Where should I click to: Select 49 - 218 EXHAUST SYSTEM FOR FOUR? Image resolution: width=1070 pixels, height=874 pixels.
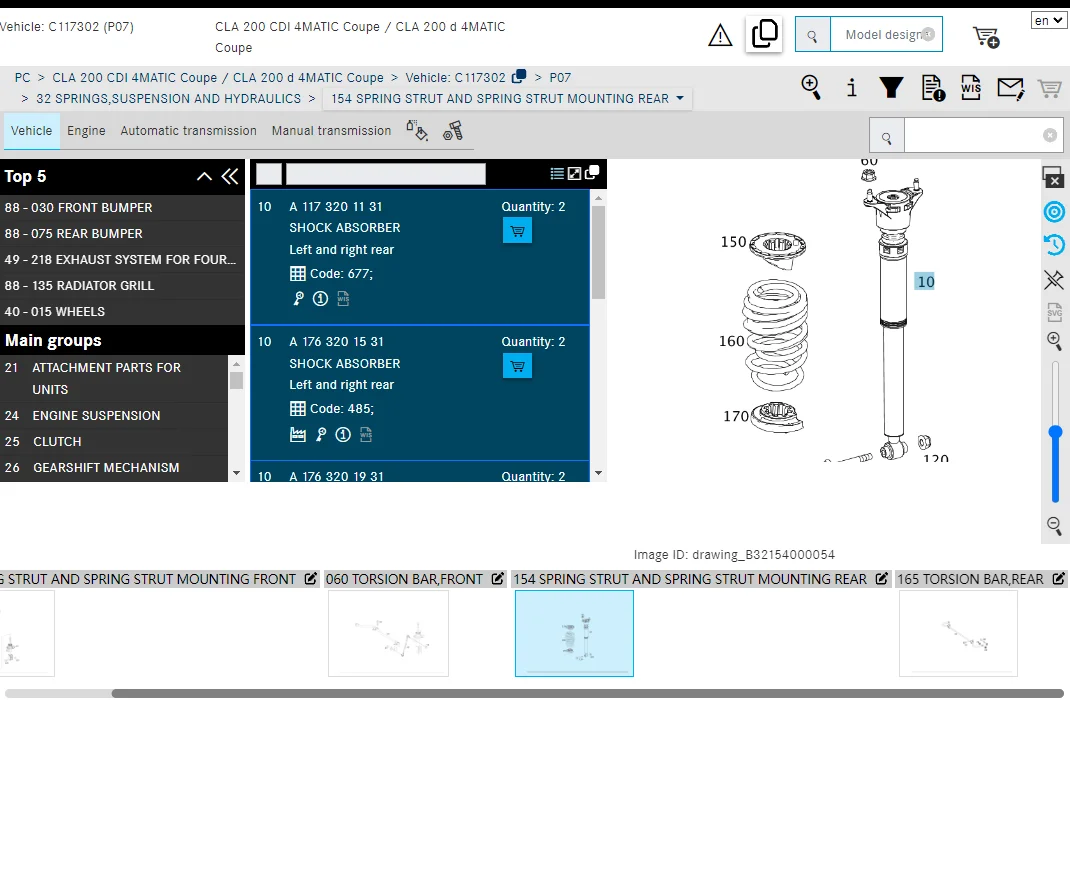(122, 259)
